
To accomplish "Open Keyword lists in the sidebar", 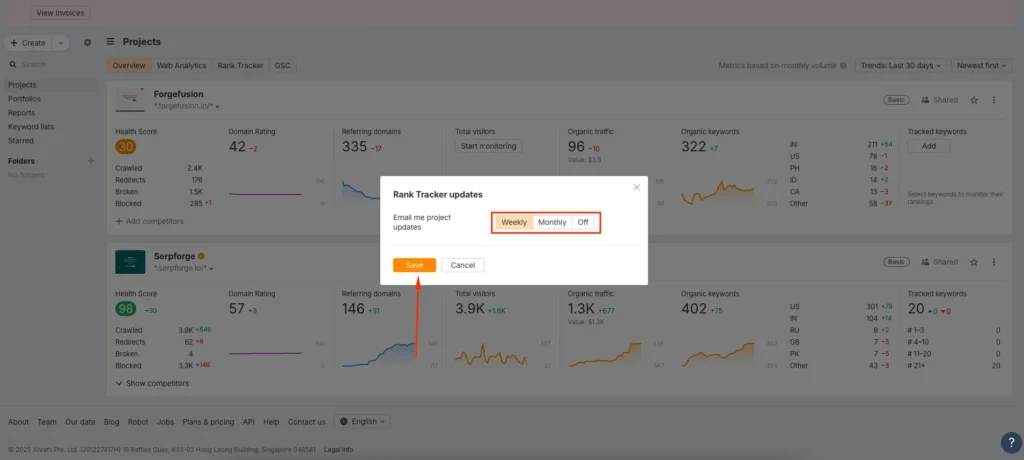I will click(x=31, y=127).
